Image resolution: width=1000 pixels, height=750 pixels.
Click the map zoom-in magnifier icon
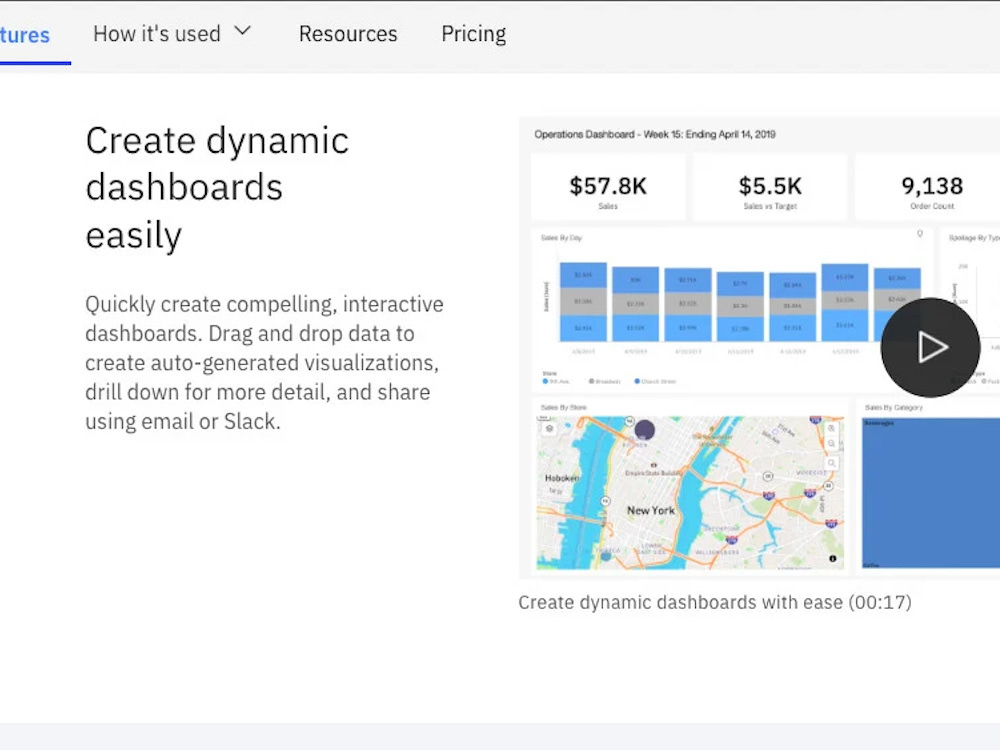(831, 429)
